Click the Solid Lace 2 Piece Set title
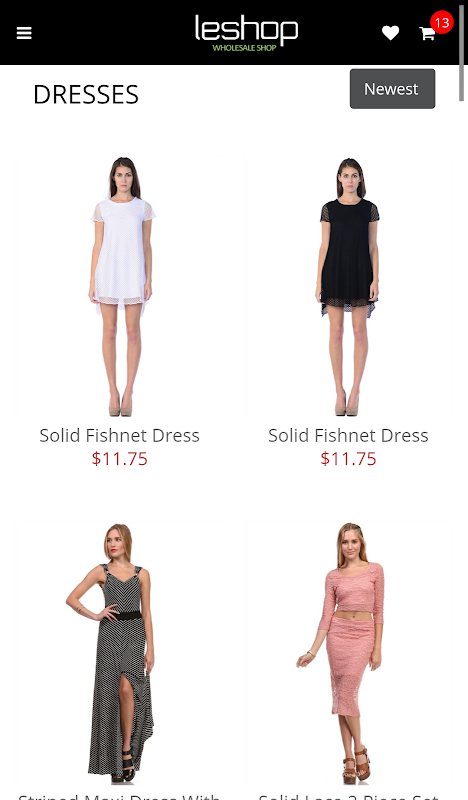468x800 pixels. (348, 796)
